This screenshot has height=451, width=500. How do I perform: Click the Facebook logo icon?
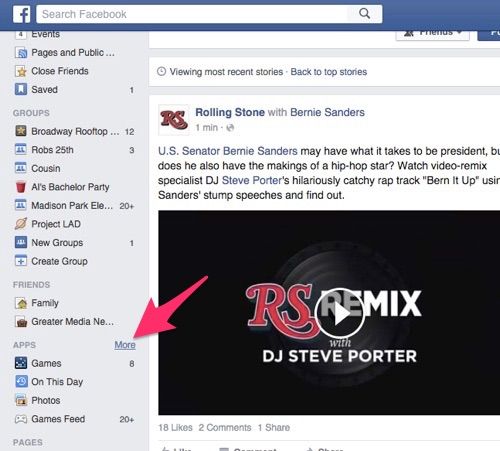coord(22,14)
